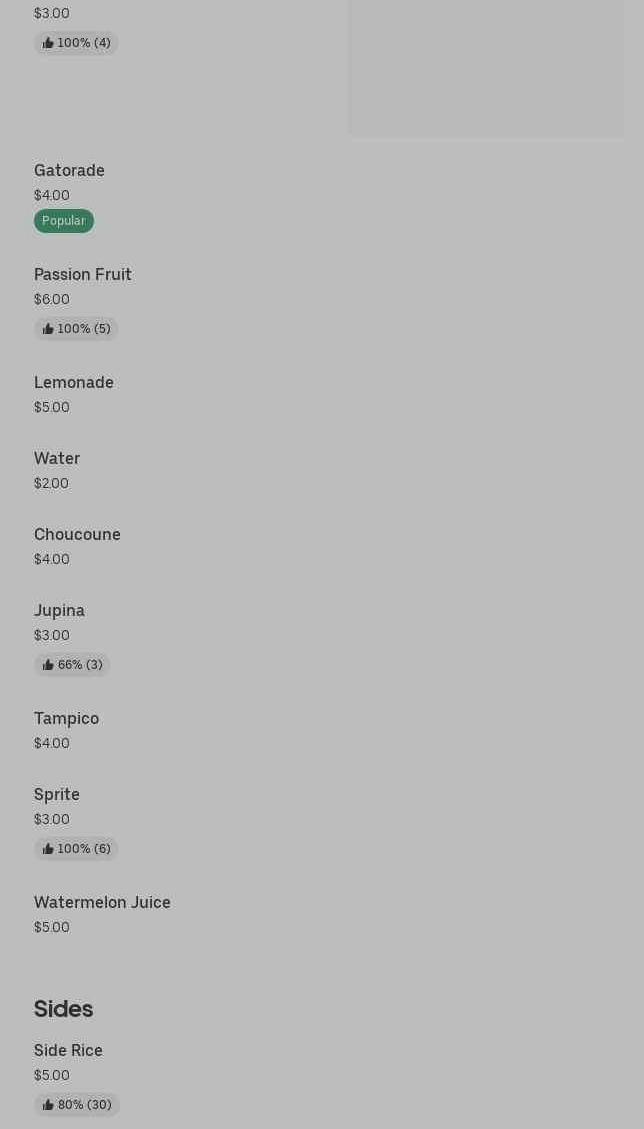644x1129 pixels.
Task: Click the 100% (4) rating badge
Action: click(76, 43)
